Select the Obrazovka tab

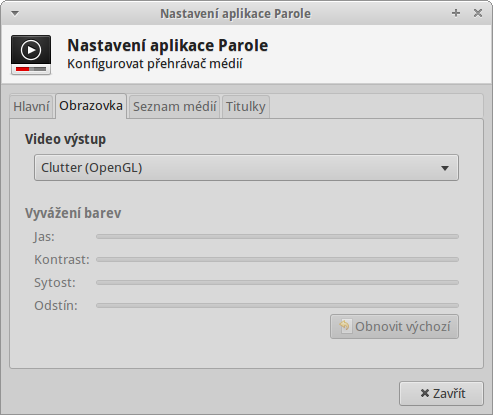[x=91, y=106]
